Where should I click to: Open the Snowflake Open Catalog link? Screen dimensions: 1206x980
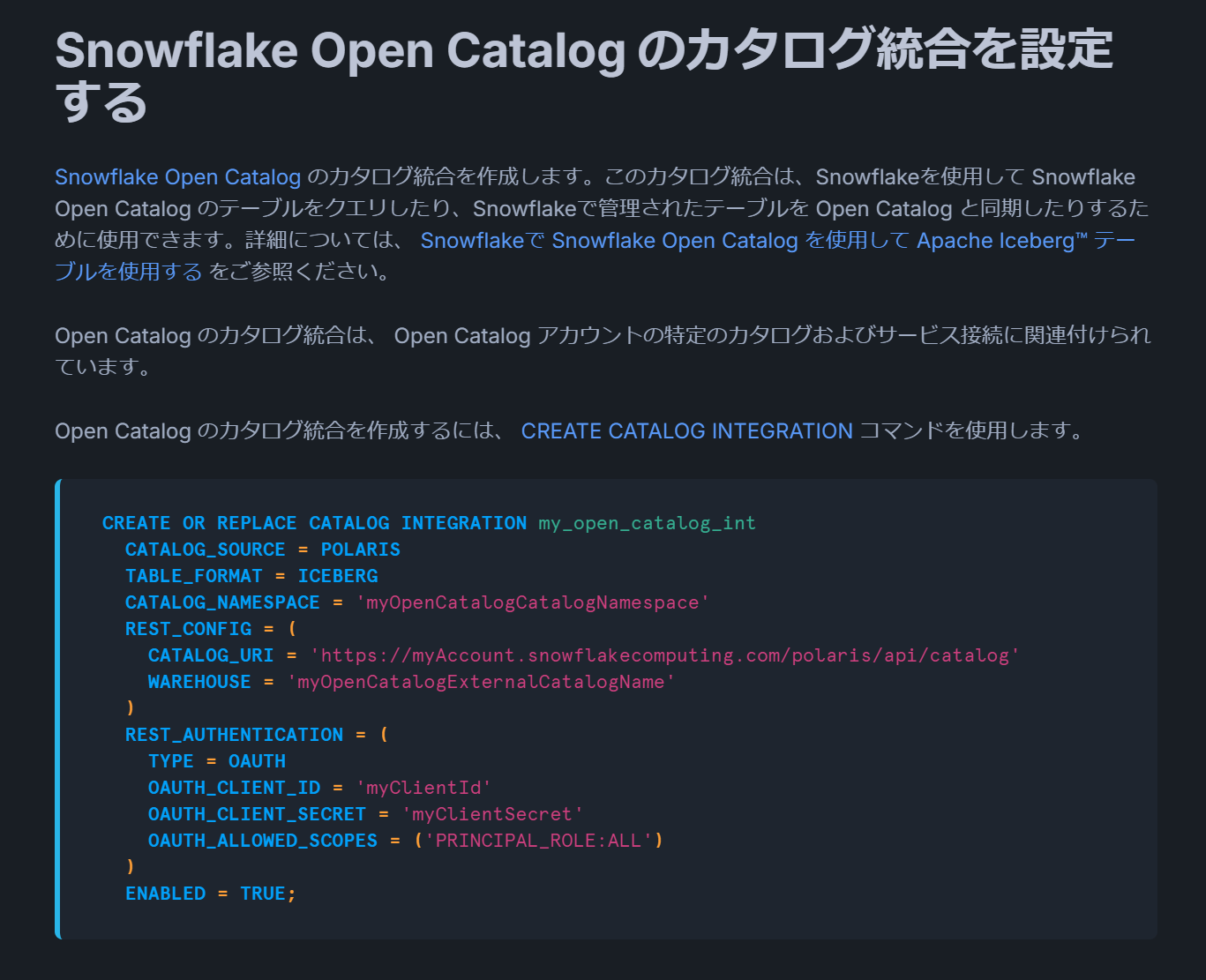point(177,177)
